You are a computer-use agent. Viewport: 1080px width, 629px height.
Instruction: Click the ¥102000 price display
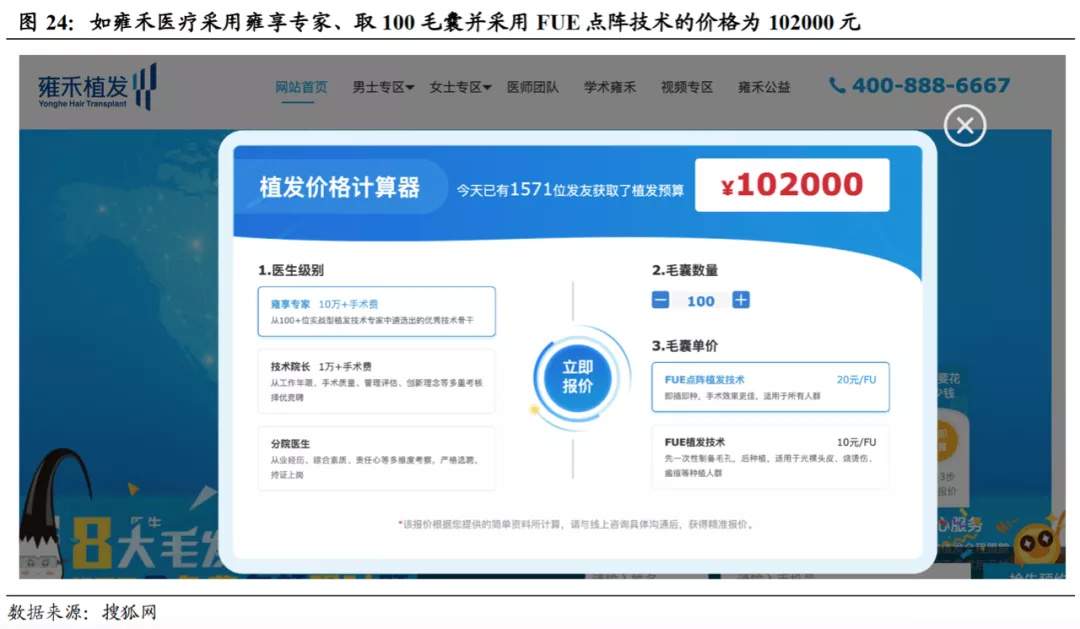[792, 185]
